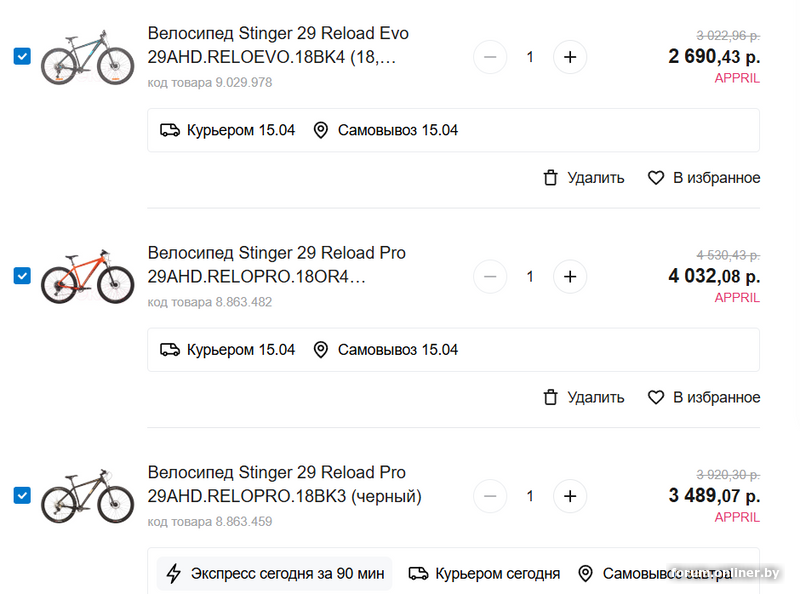
Task: Select Экспресс сегодня за 90 мин delivery
Action: tap(274, 573)
